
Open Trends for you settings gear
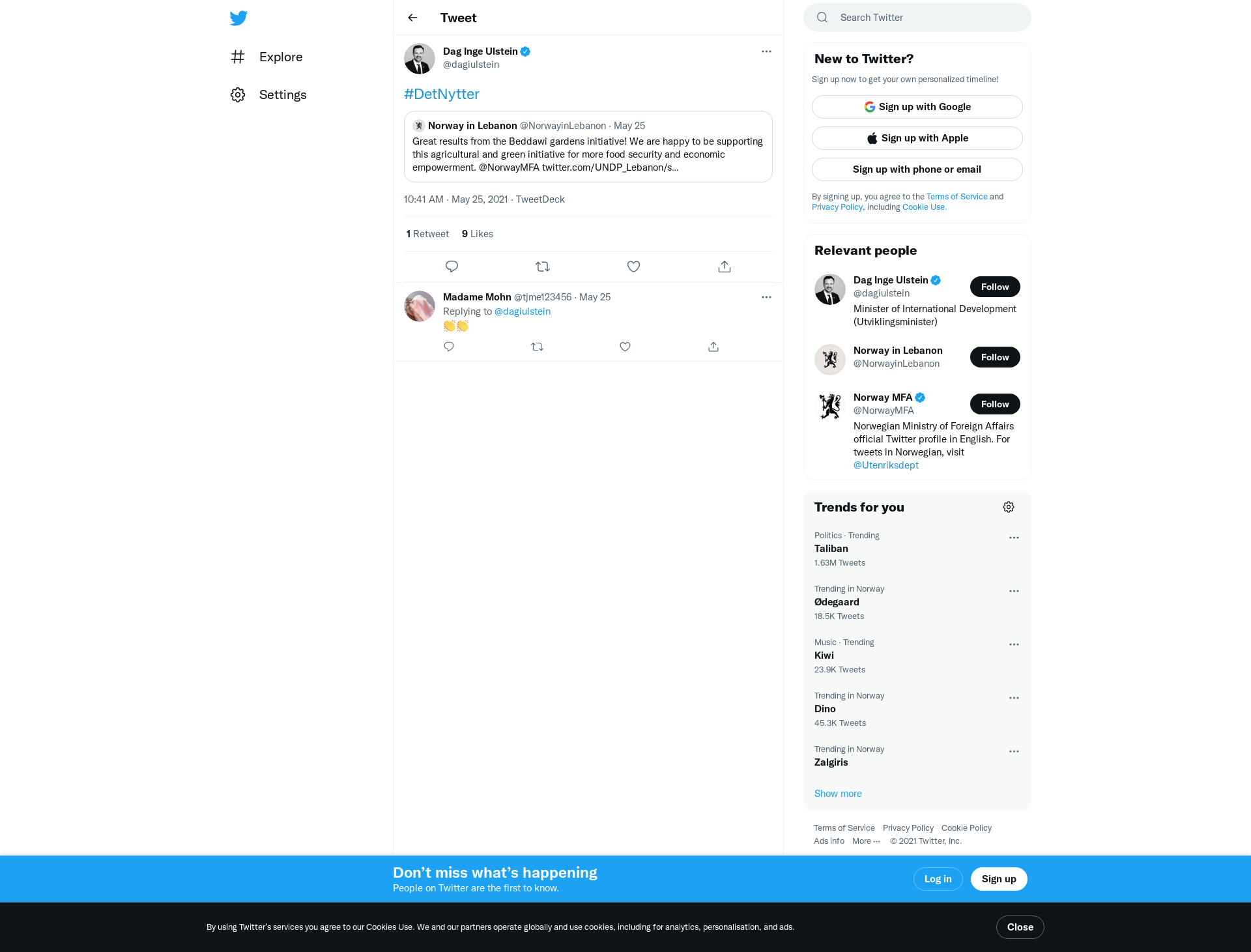tap(1009, 507)
